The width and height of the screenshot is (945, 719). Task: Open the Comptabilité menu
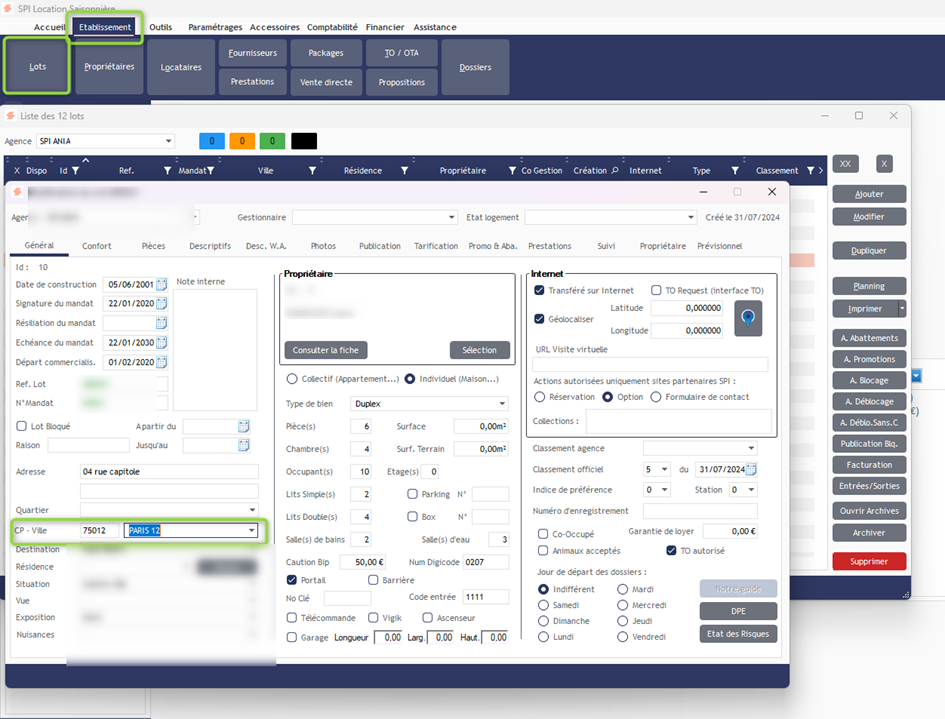coord(332,27)
